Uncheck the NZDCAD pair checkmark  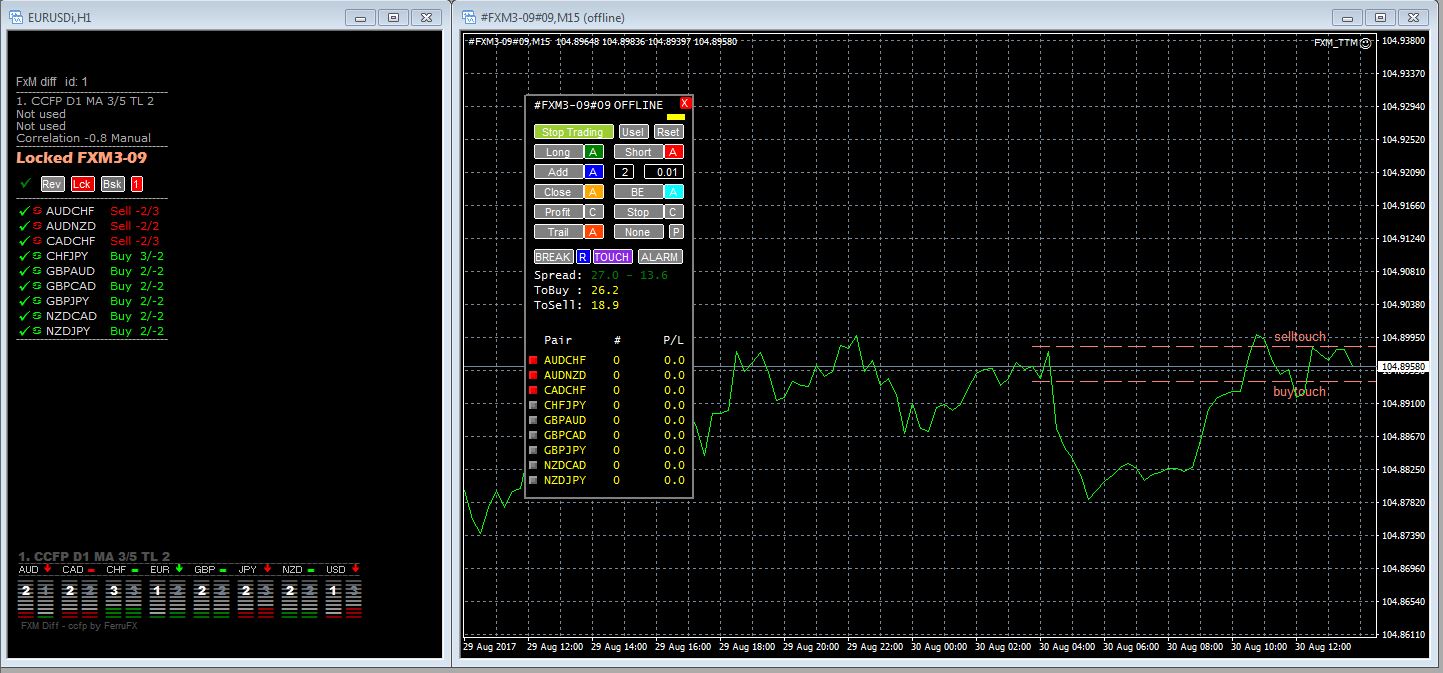coord(24,316)
